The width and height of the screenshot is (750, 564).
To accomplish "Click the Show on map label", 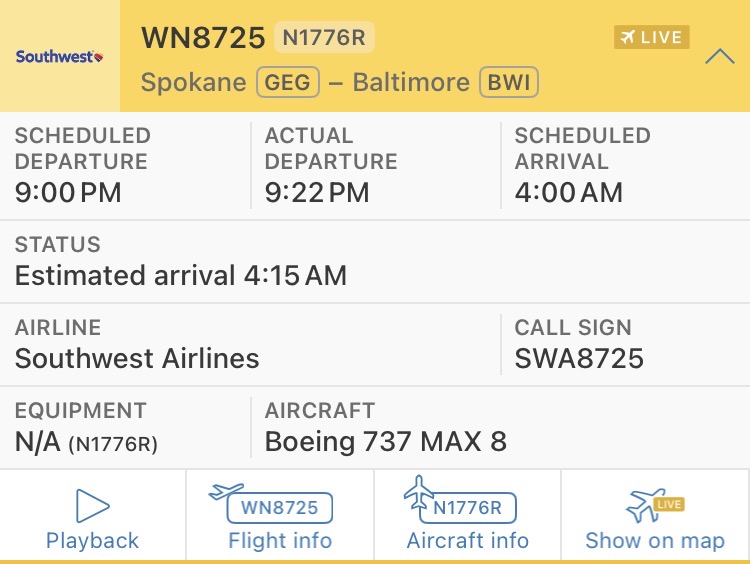I will (x=655, y=541).
